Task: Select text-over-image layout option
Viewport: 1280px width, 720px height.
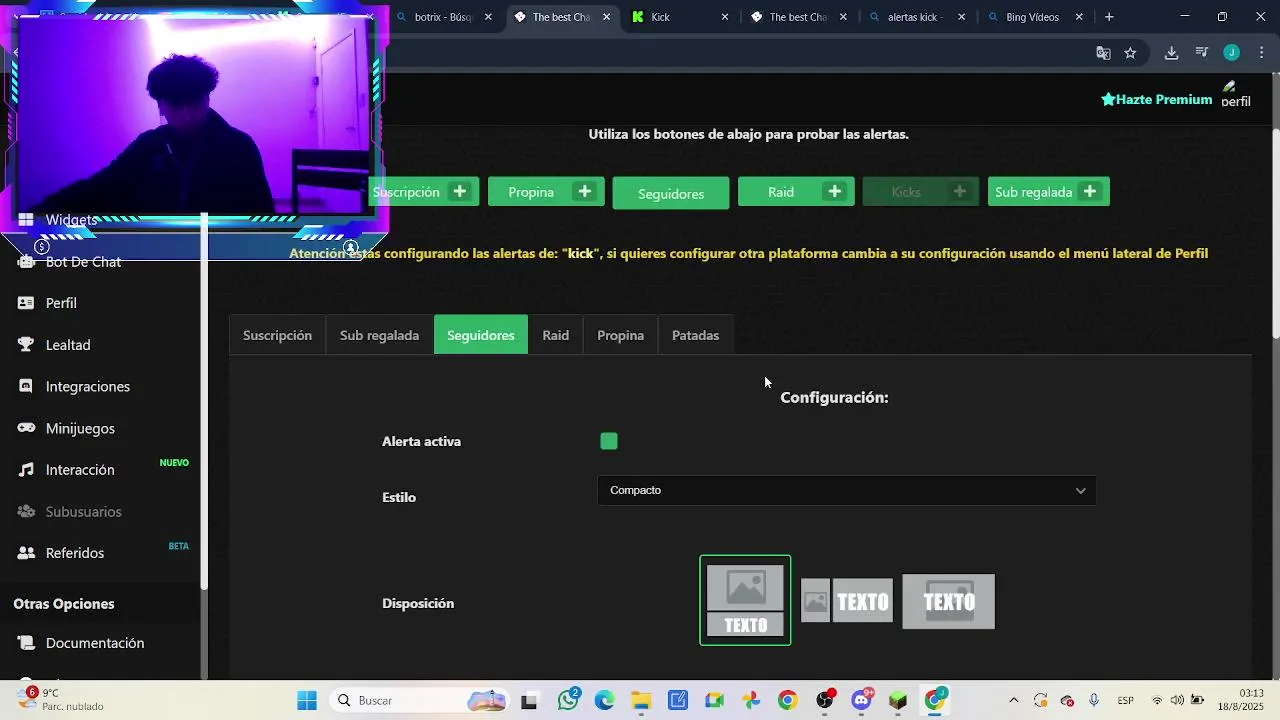Action: point(948,601)
